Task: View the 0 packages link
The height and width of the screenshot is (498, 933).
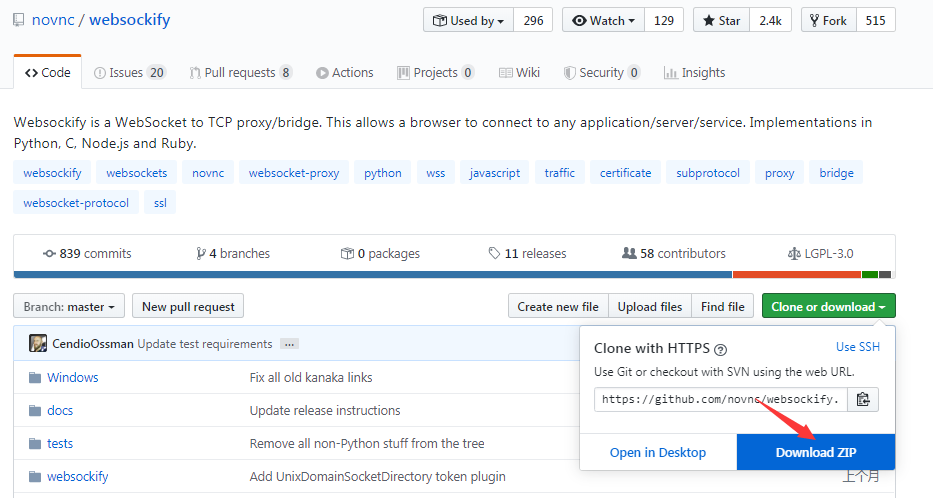Action: coord(380,253)
